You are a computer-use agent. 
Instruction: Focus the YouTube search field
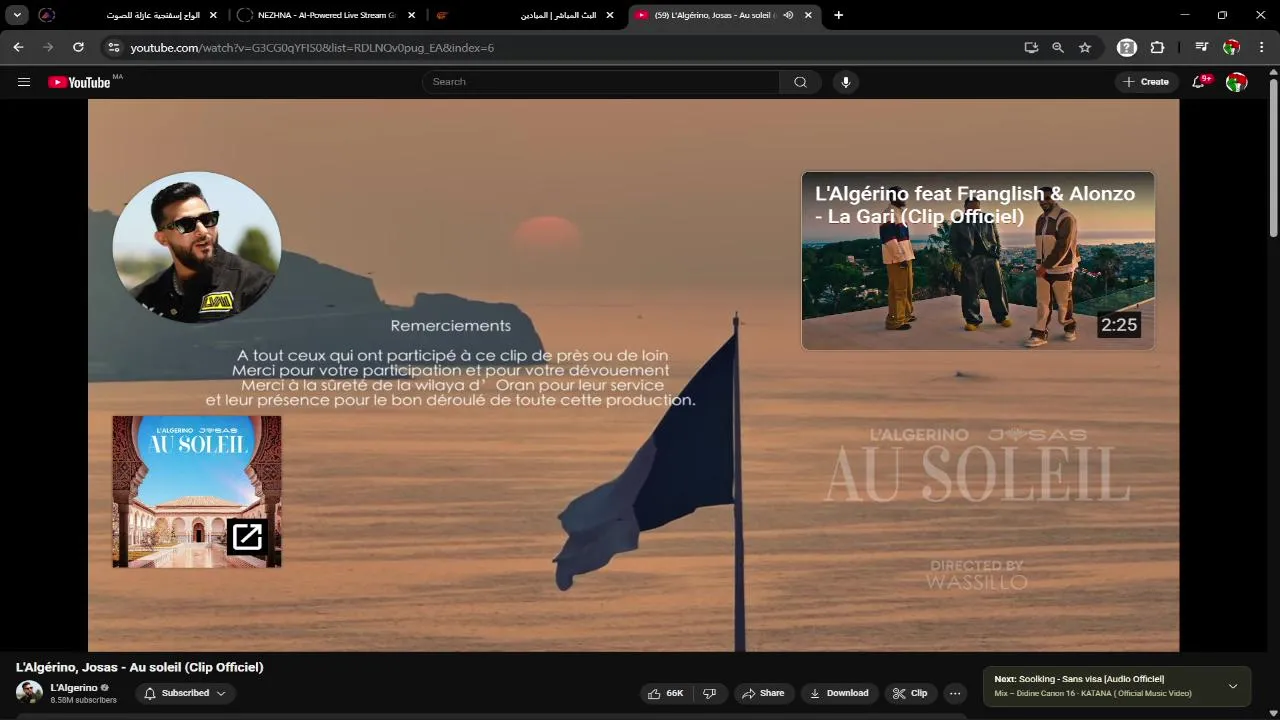click(600, 82)
